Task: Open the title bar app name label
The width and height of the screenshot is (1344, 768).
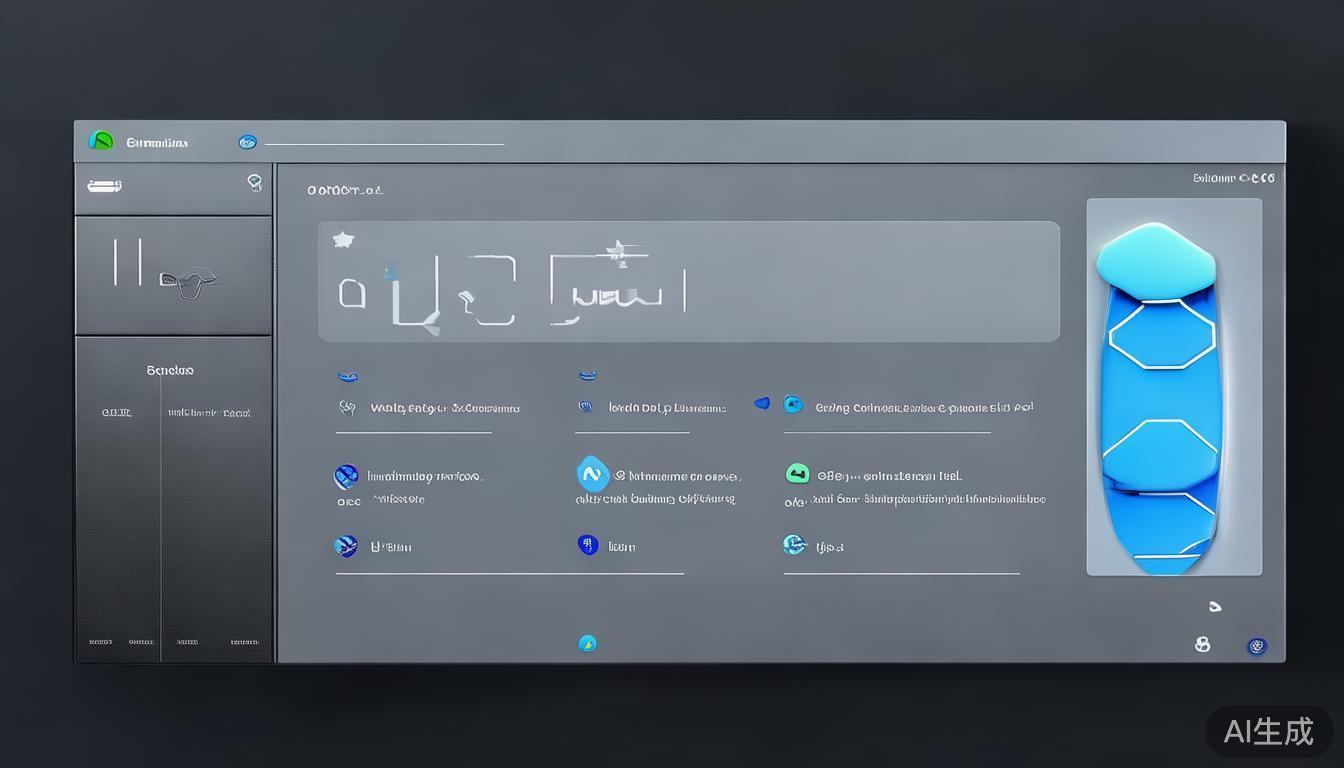Action: pos(157,143)
